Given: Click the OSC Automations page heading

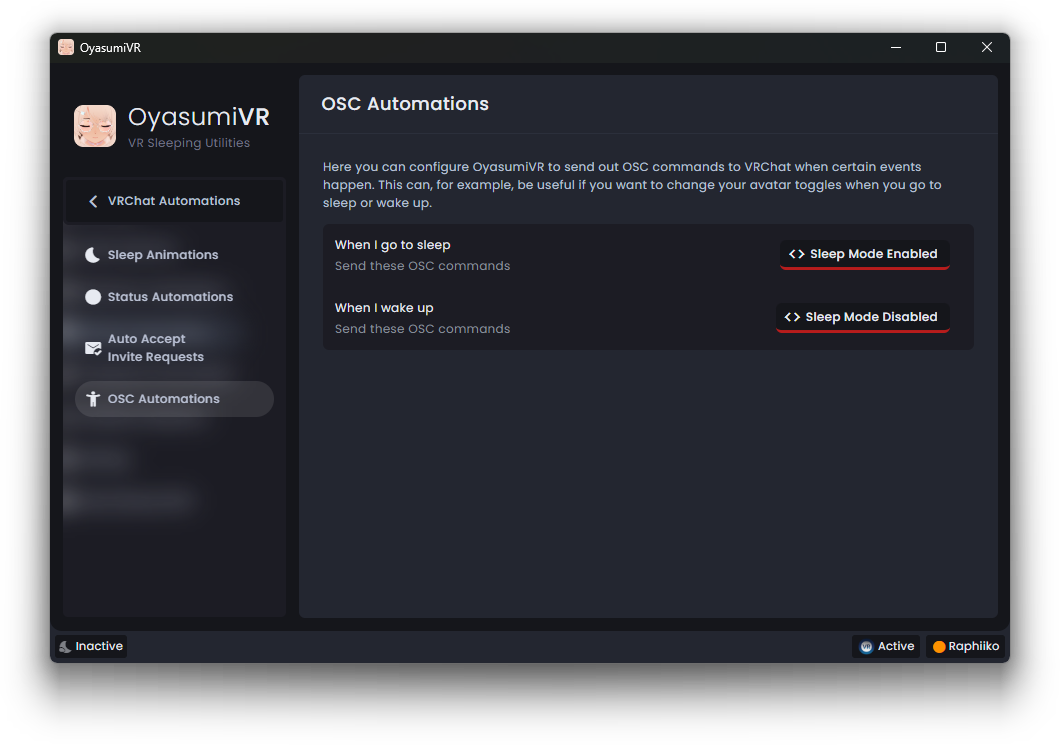Looking at the screenshot, I should click(x=405, y=103).
